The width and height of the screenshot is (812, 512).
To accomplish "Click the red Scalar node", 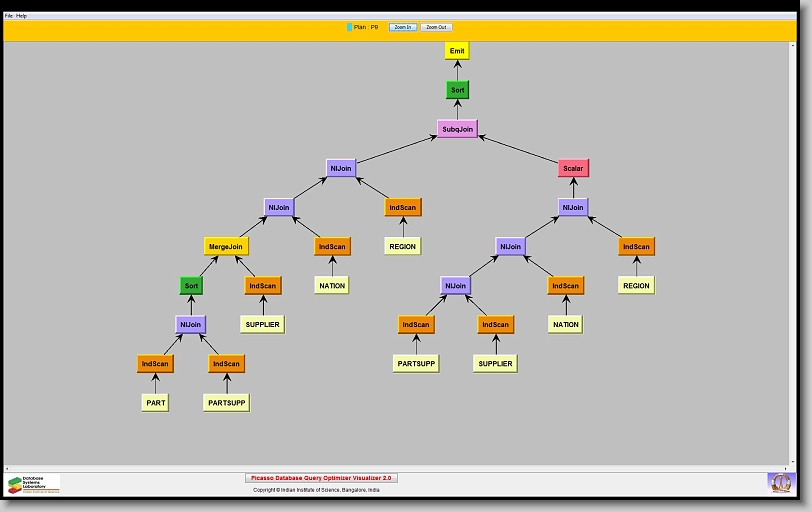I will coord(573,168).
